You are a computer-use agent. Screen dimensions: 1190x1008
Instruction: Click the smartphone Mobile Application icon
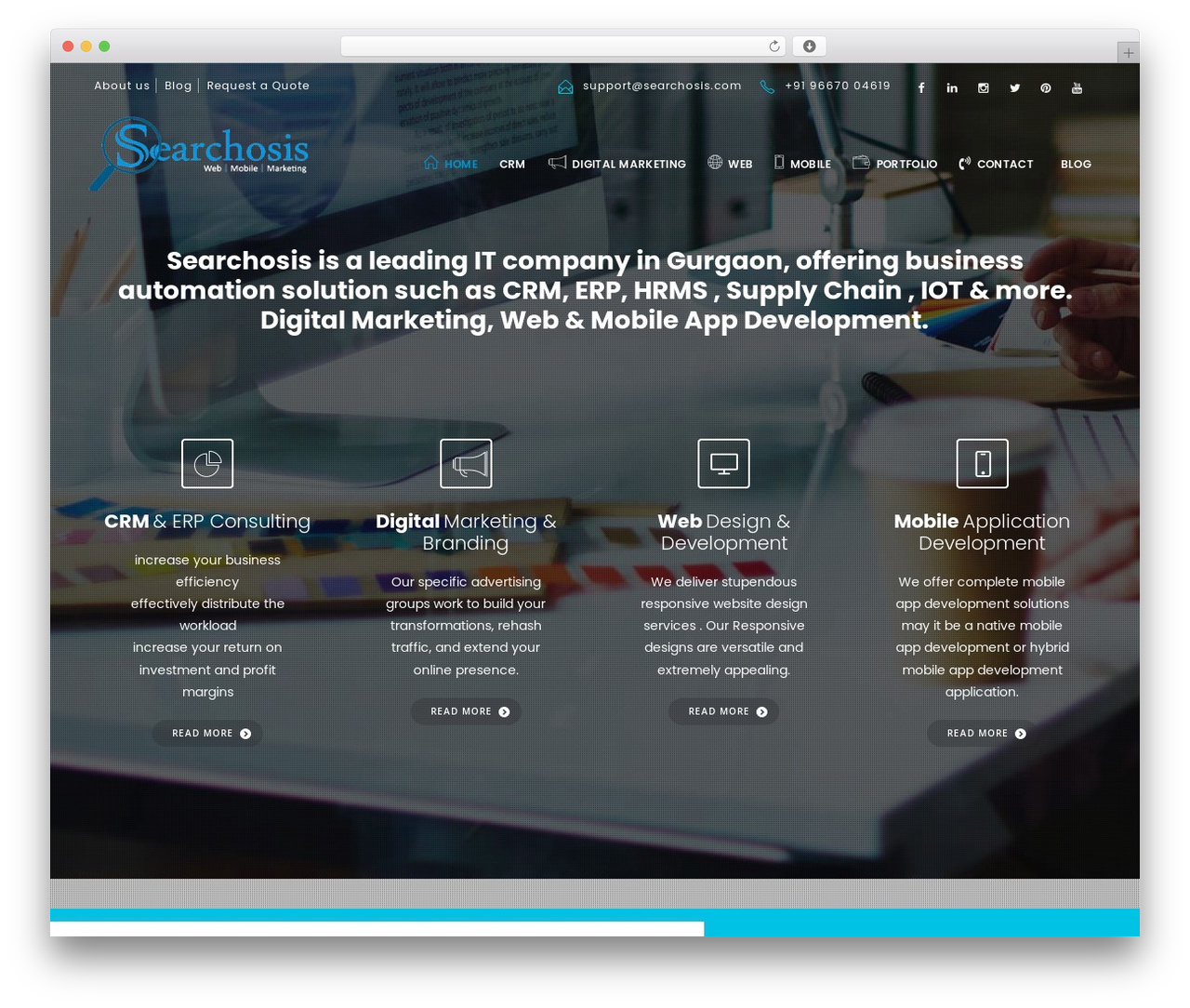point(983,463)
